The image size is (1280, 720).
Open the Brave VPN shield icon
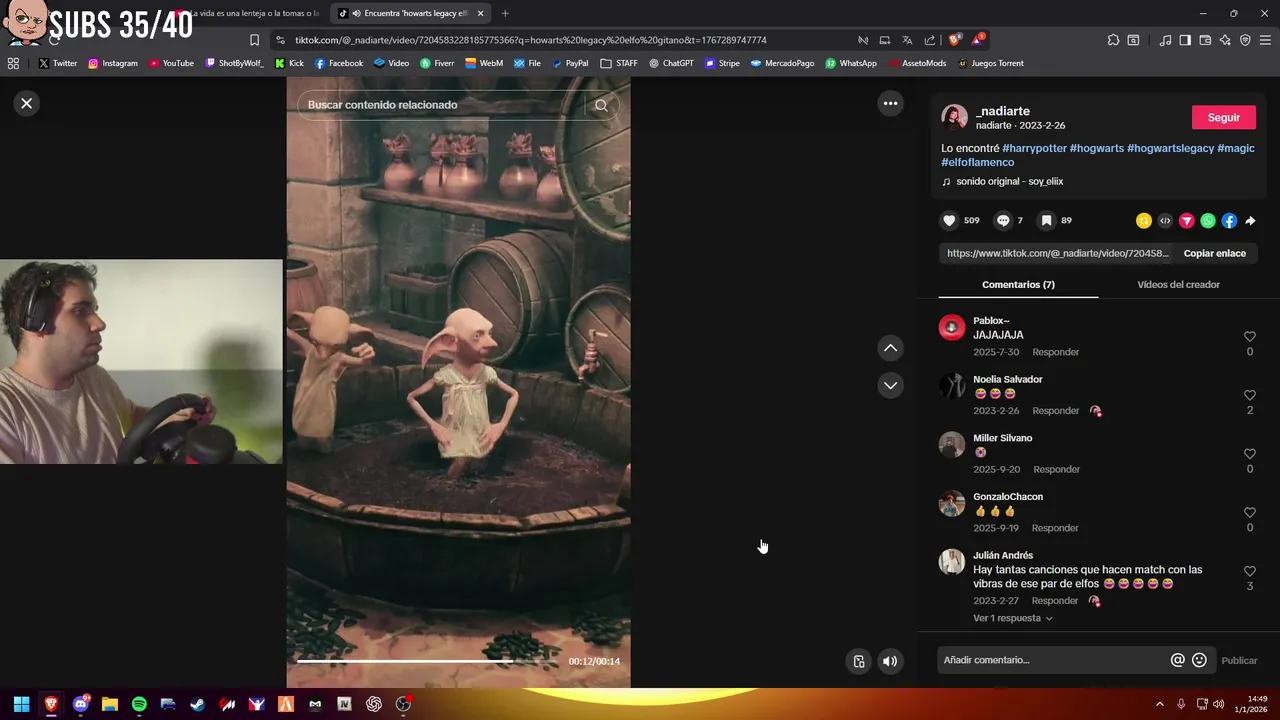pos(1245,40)
